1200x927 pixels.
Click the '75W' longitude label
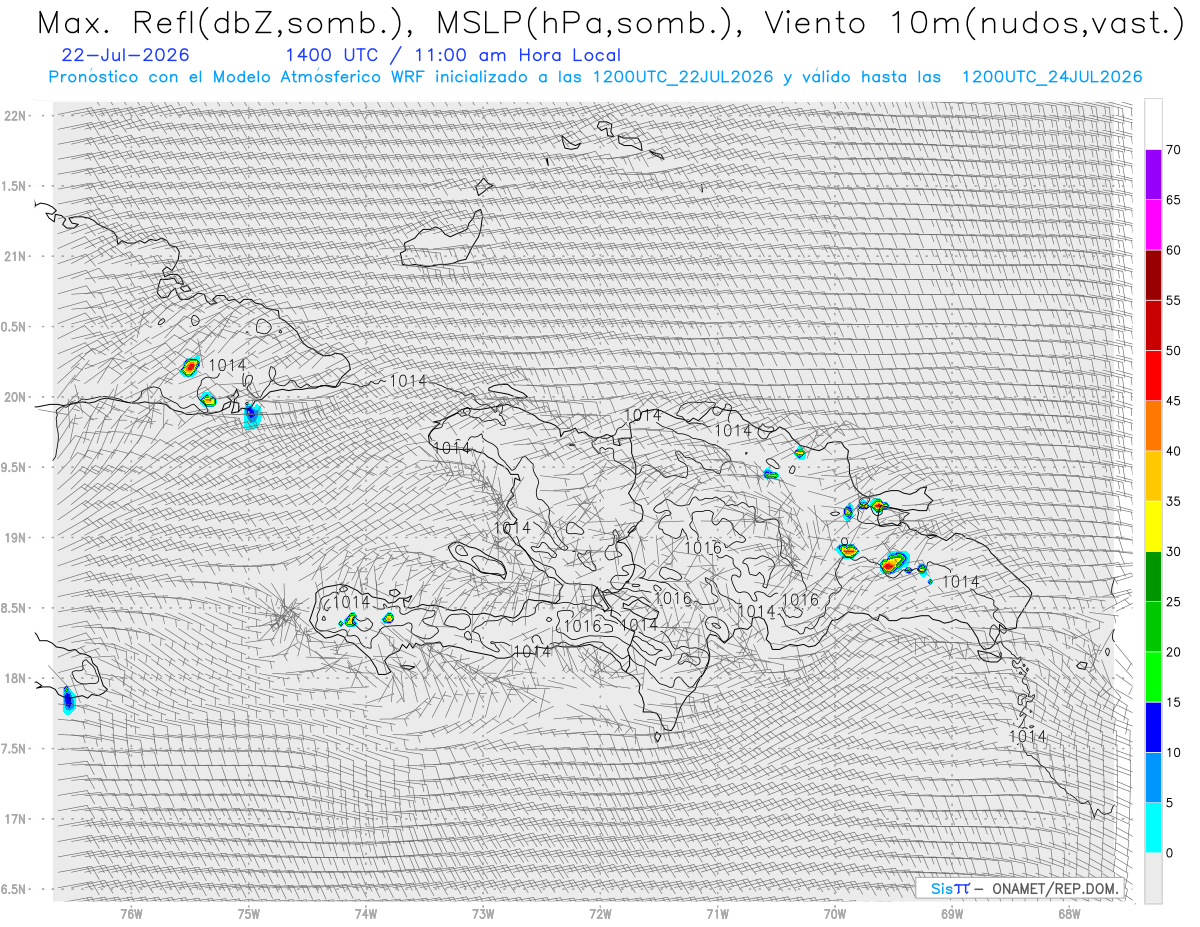point(249,913)
